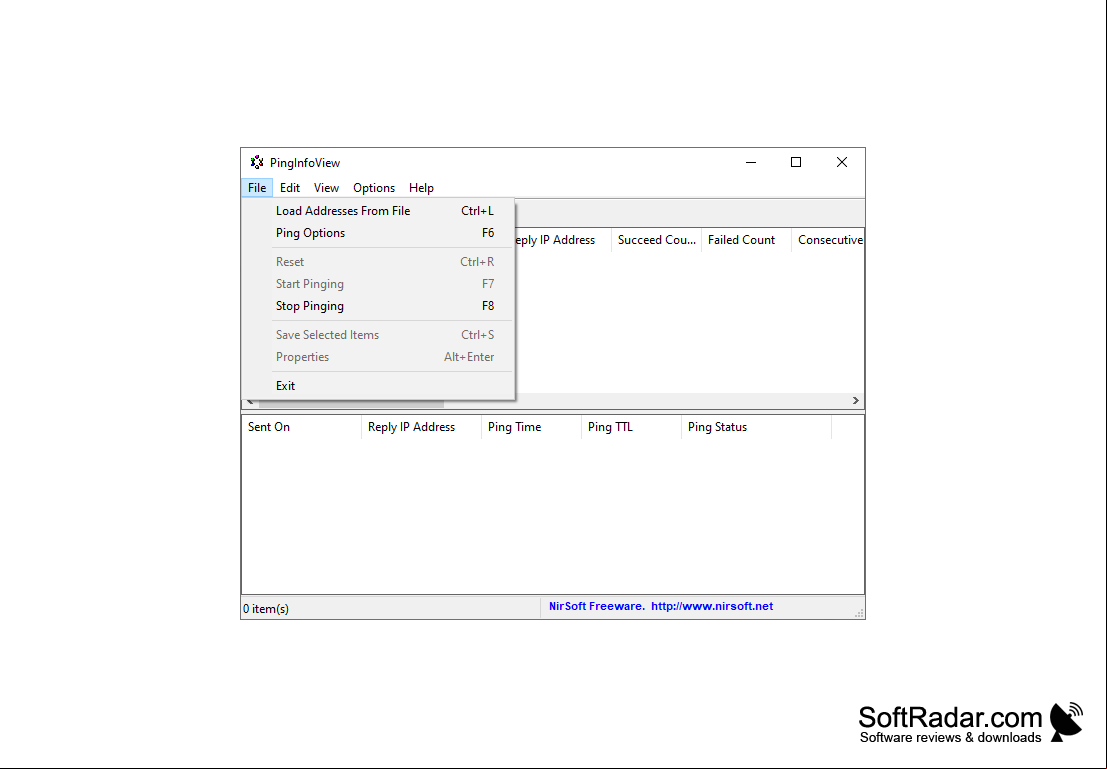Screen dimensions: 1107x769
Task: Click the 0 item(s) status text
Action: [266, 609]
